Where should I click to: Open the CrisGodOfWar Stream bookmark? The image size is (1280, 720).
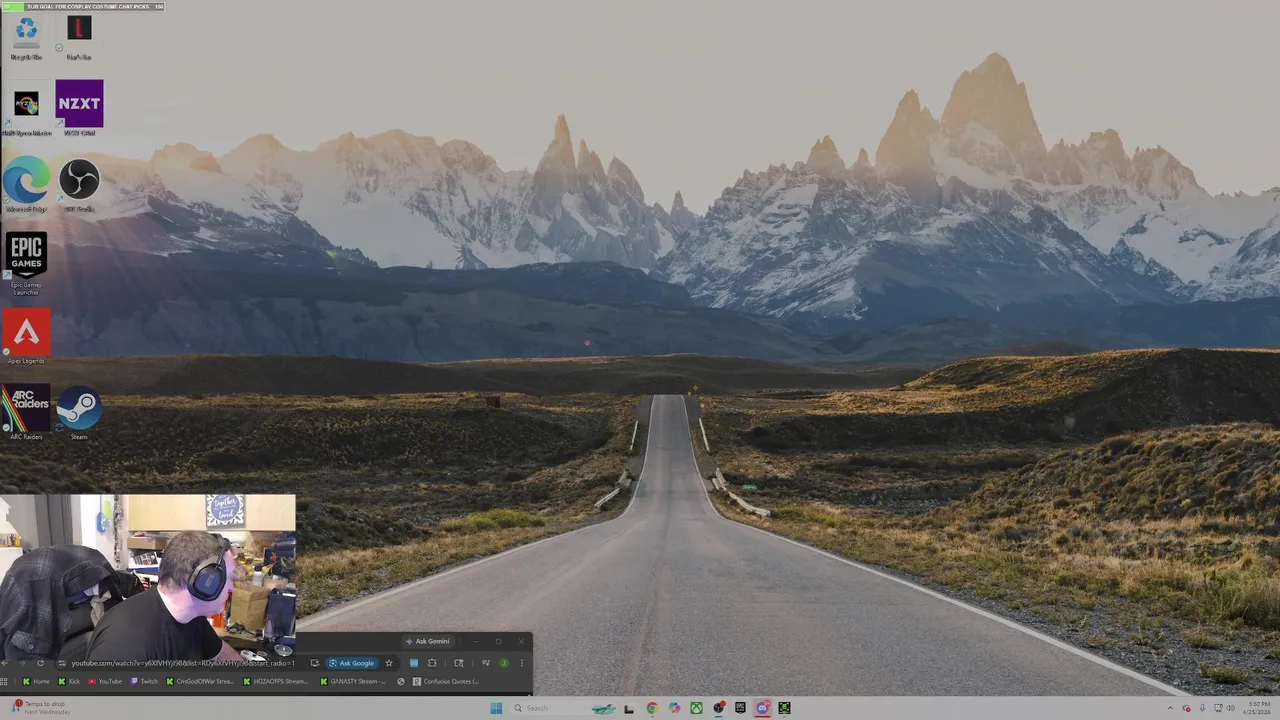[x=200, y=681]
